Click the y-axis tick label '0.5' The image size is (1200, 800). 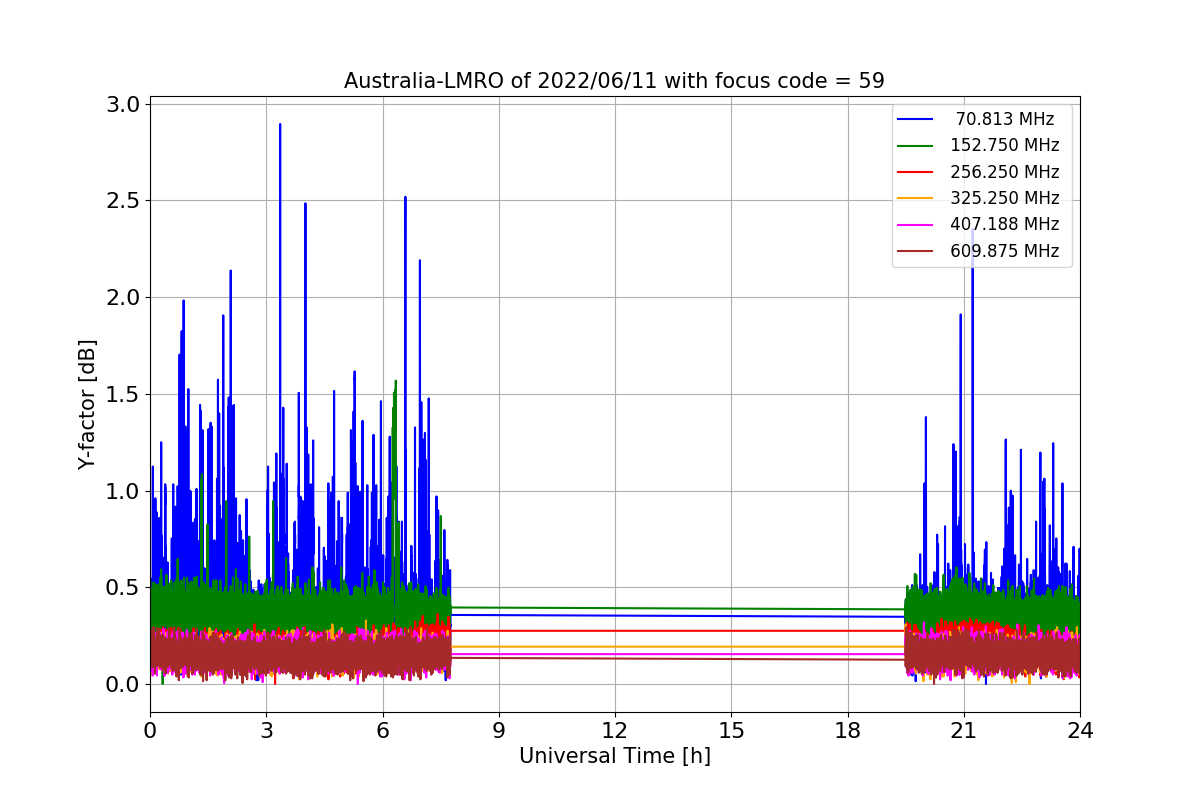pyautogui.click(x=123, y=588)
